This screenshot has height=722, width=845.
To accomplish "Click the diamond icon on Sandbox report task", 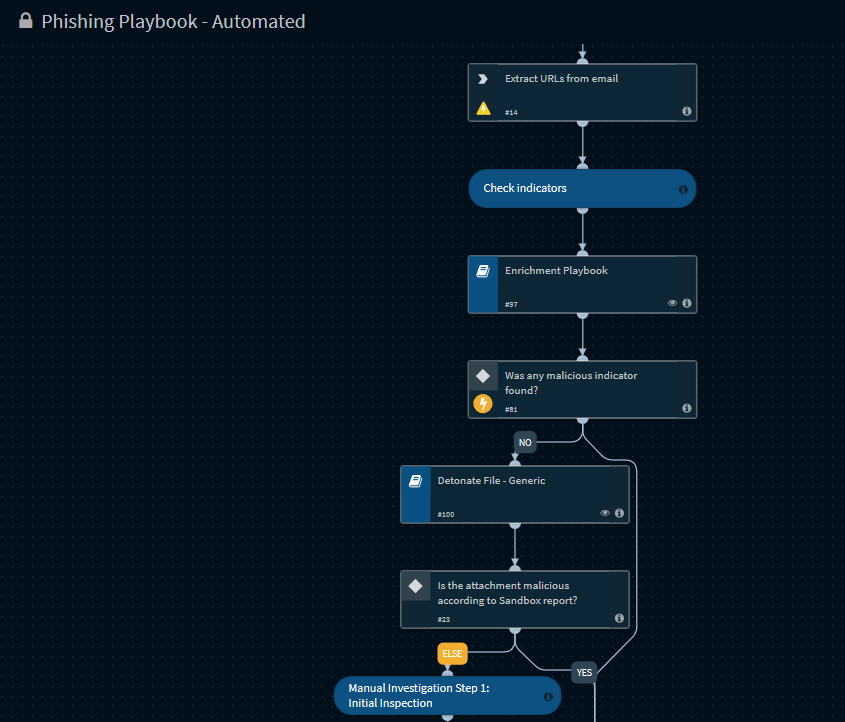I will [x=415, y=586].
